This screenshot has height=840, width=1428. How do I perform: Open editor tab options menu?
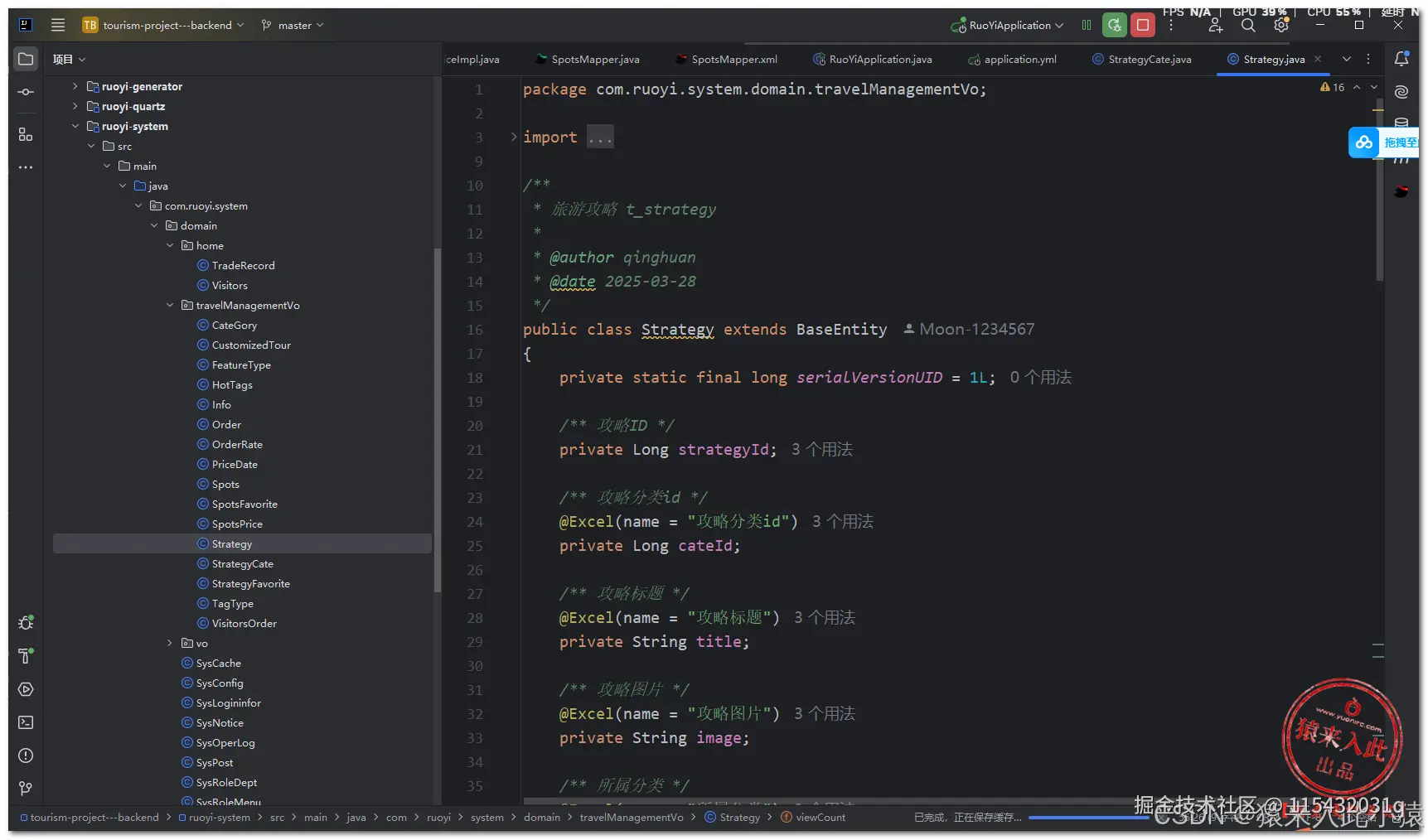pyautogui.click(x=1368, y=59)
